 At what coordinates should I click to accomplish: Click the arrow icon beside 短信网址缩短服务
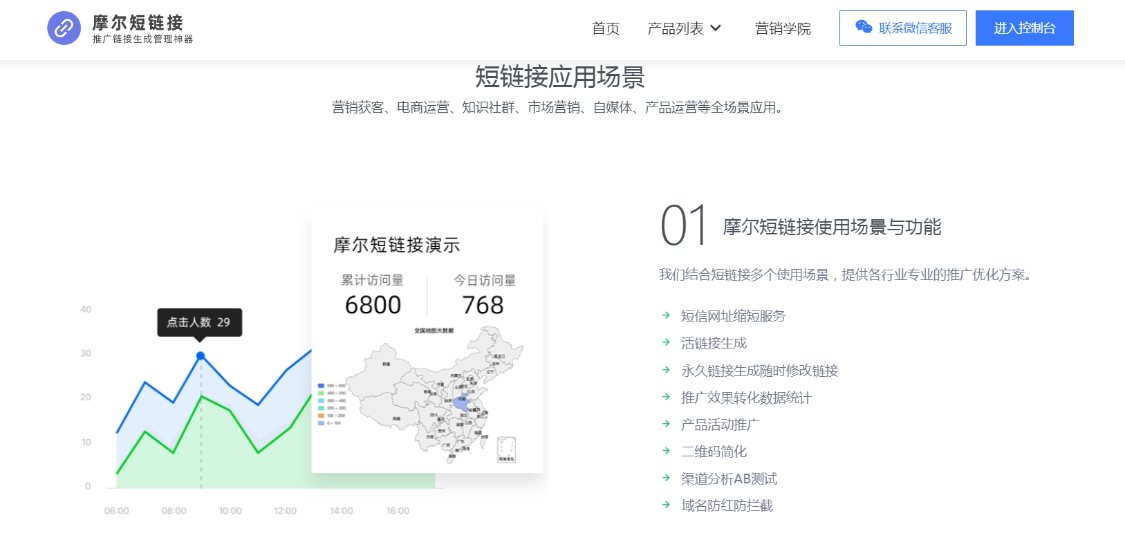tap(666, 315)
